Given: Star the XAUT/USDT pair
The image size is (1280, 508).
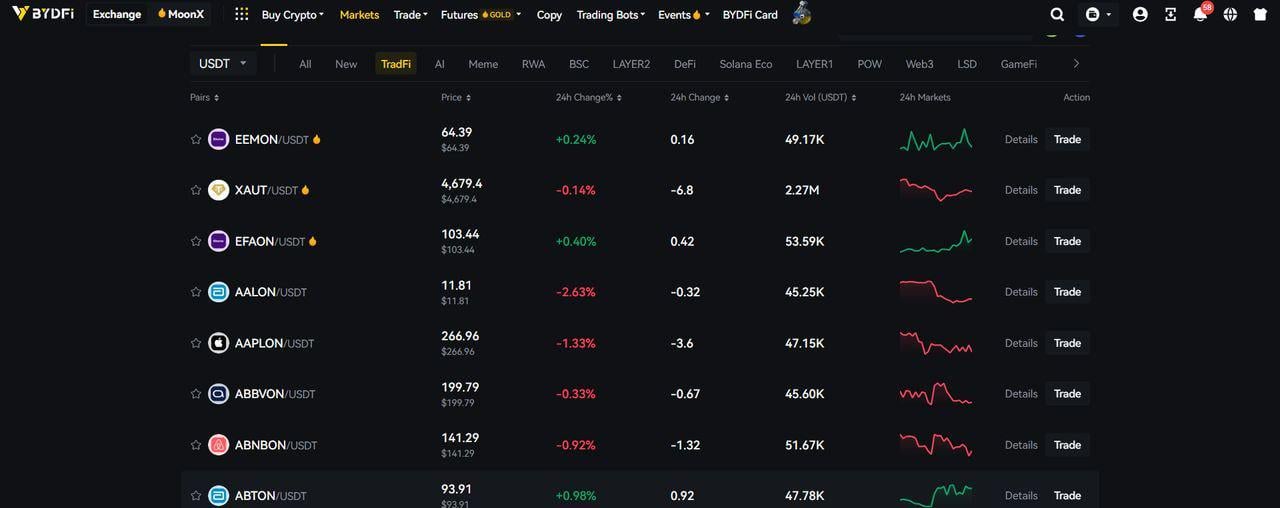Looking at the screenshot, I should coord(196,190).
